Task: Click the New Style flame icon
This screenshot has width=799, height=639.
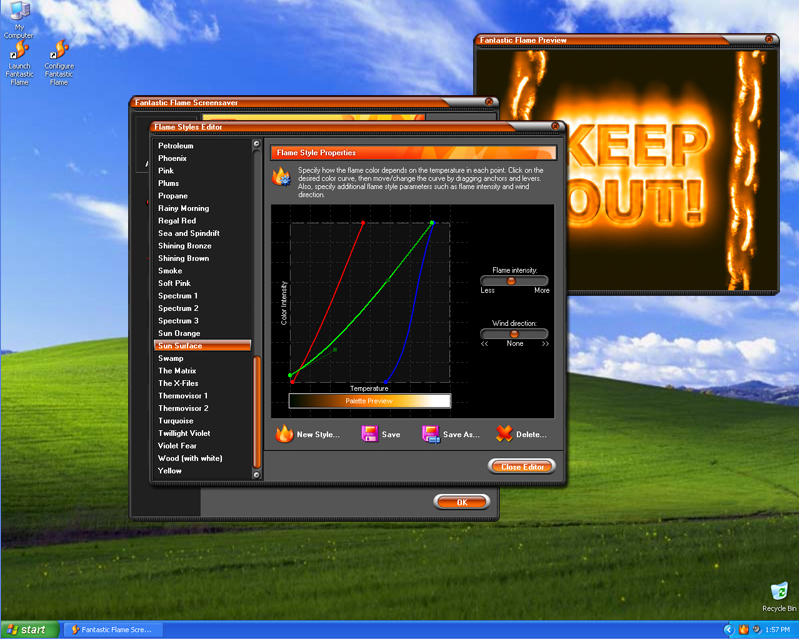Action: tap(284, 434)
